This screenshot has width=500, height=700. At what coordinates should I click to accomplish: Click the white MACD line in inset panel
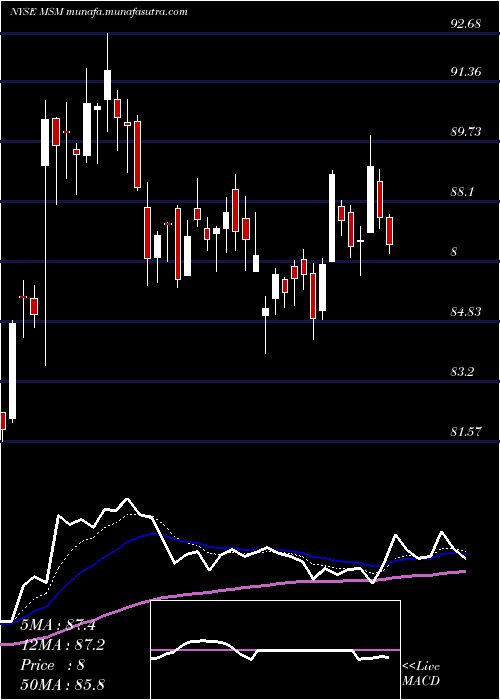(270, 651)
